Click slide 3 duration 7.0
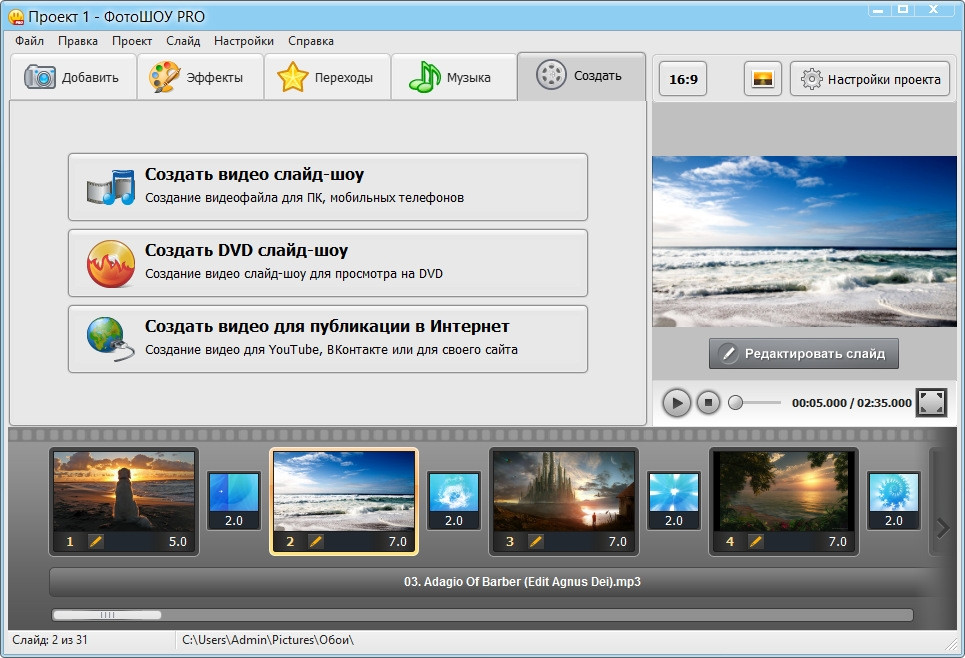This screenshot has height=658, width=965. click(x=617, y=542)
